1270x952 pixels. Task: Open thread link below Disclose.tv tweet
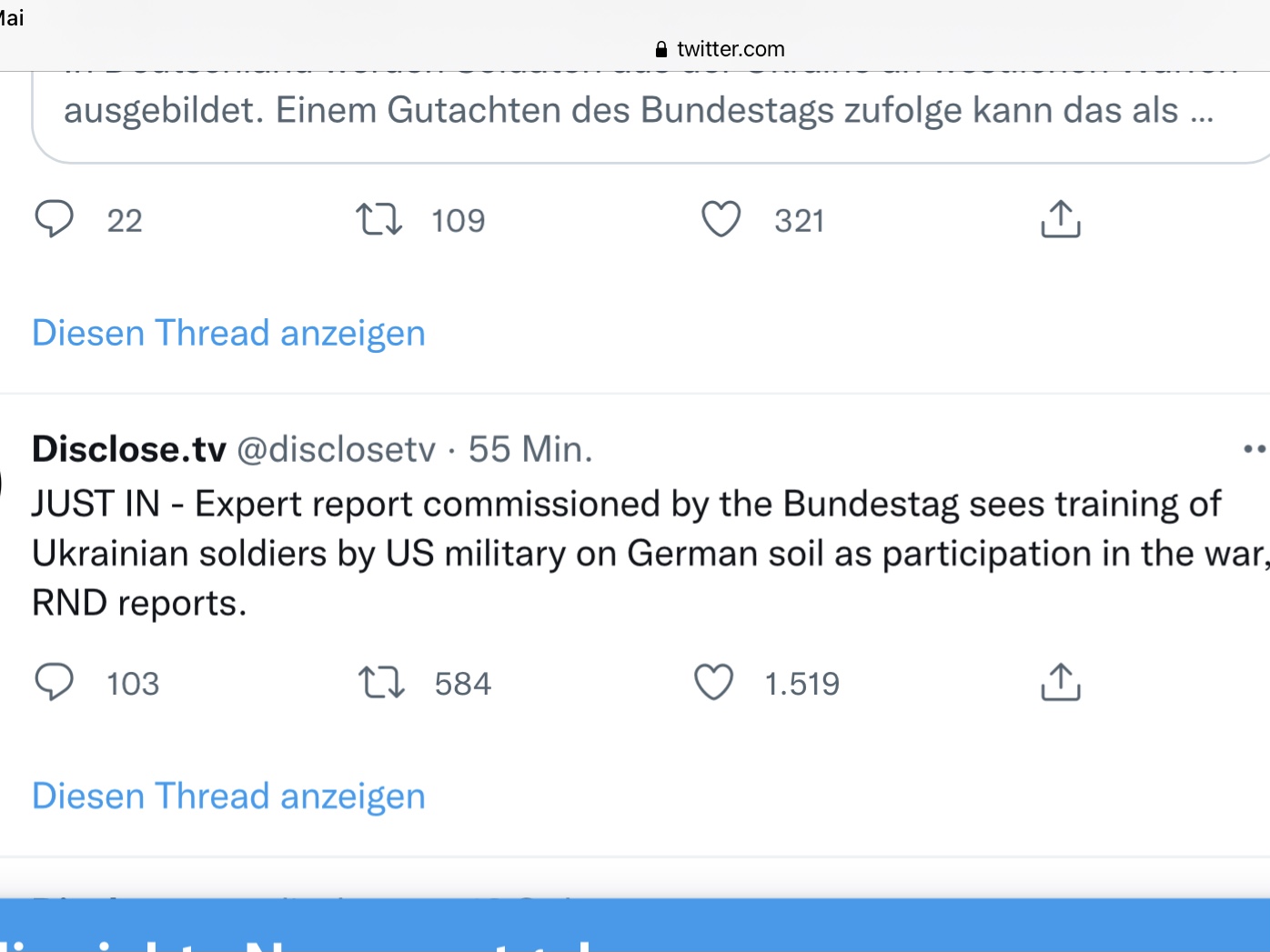228,796
